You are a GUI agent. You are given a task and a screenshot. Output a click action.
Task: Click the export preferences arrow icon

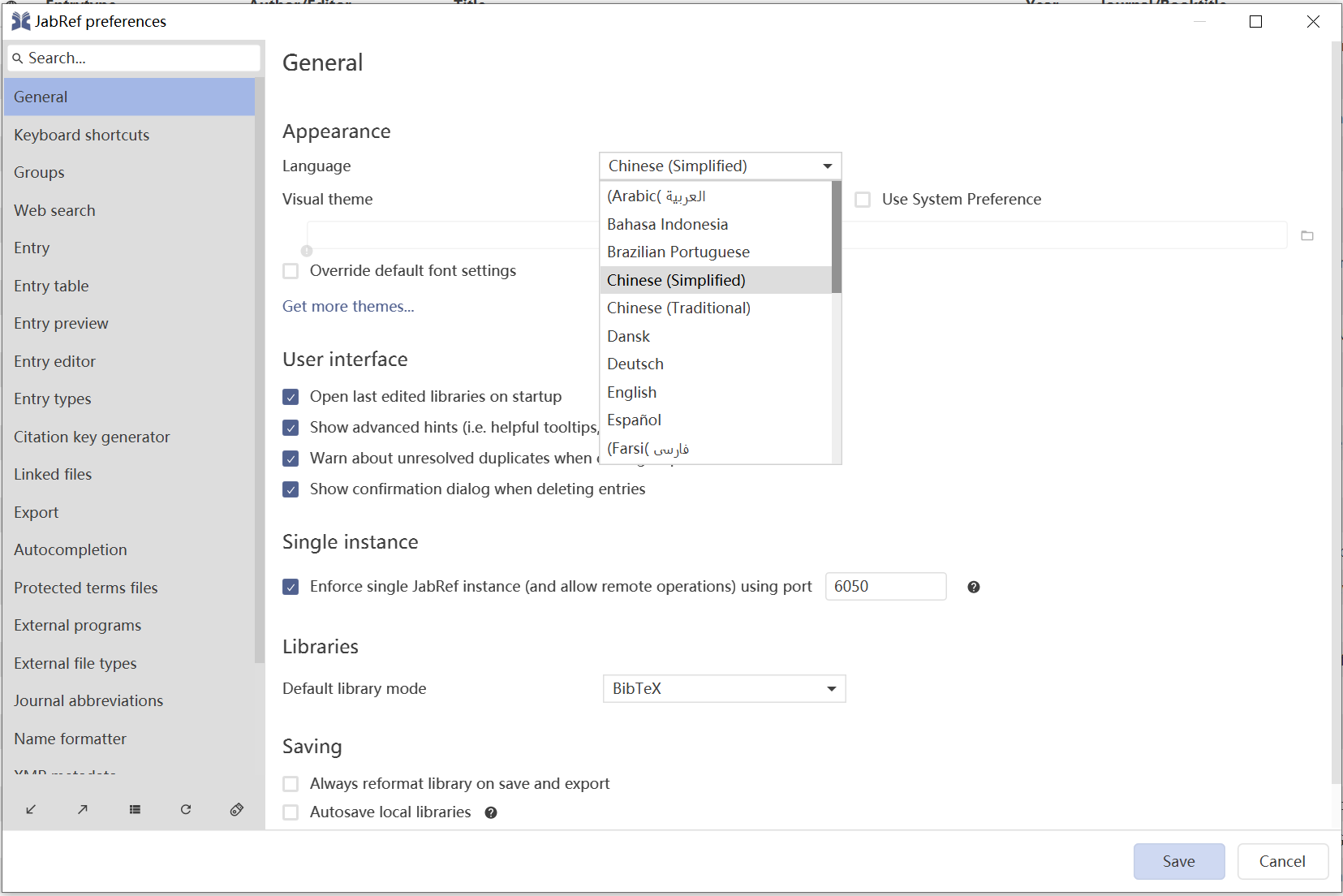(83, 809)
